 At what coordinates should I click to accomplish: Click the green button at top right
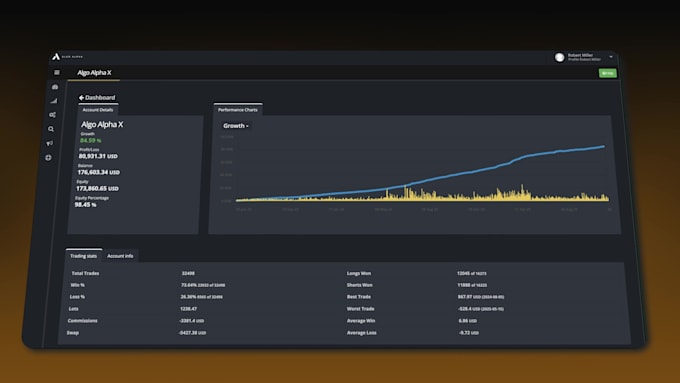tap(608, 73)
